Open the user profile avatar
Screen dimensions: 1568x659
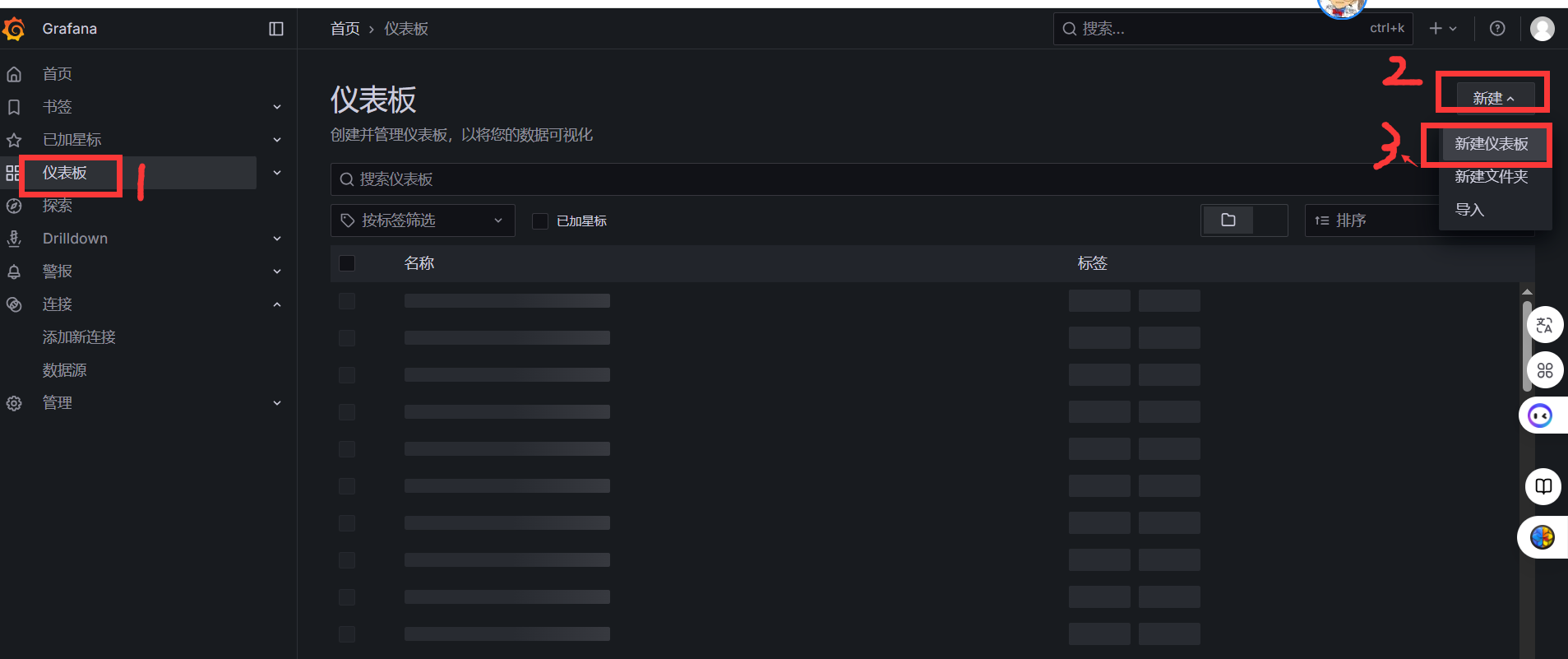(1542, 29)
